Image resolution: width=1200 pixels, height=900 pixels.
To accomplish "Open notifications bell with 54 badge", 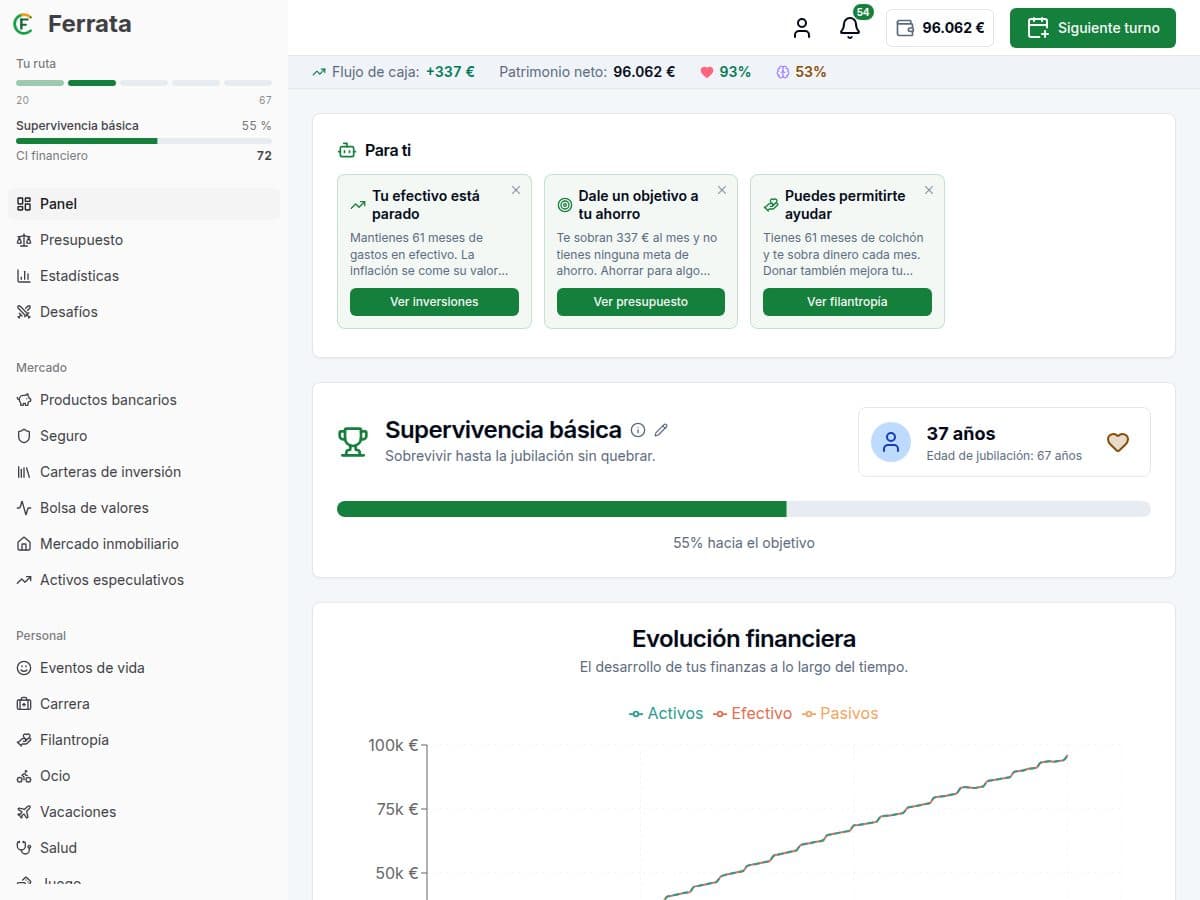I will click(x=850, y=28).
